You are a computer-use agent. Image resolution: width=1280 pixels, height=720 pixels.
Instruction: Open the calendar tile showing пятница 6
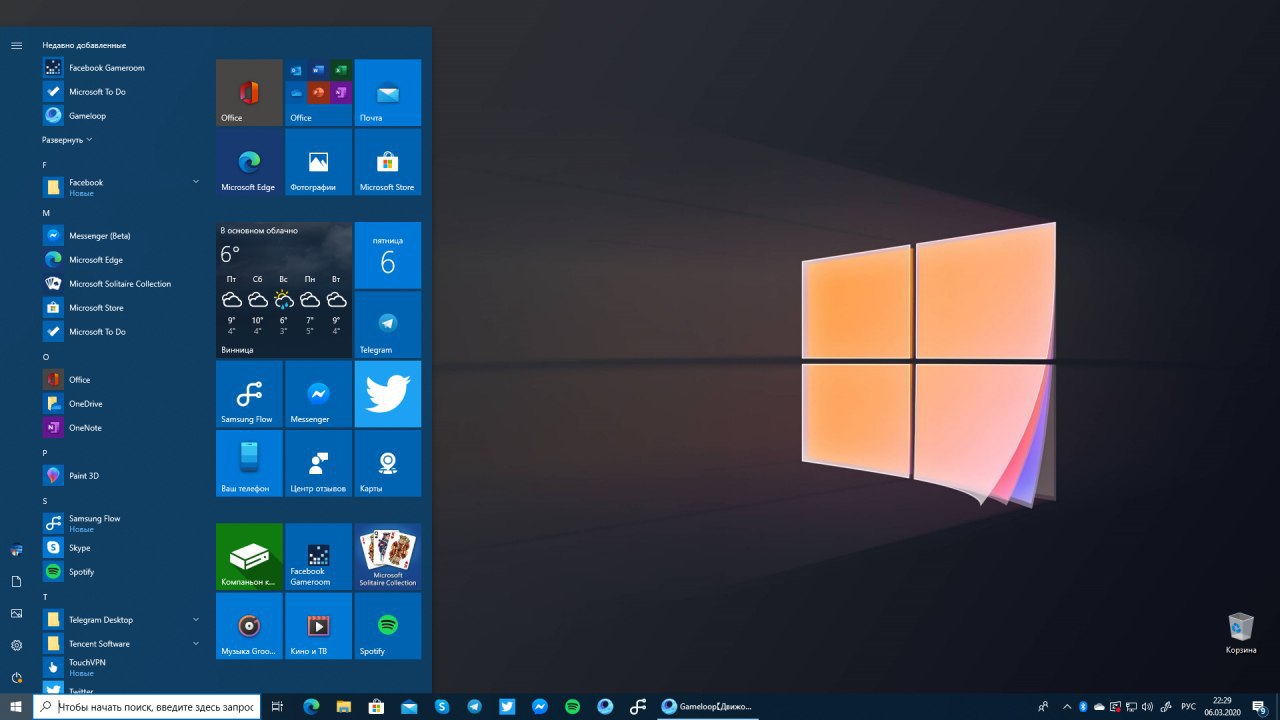[x=388, y=255]
